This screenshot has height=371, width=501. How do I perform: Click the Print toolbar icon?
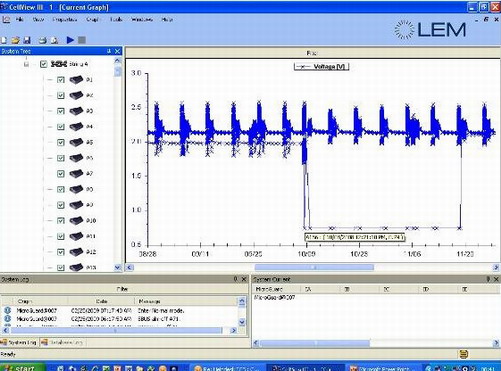click(x=42, y=40)
